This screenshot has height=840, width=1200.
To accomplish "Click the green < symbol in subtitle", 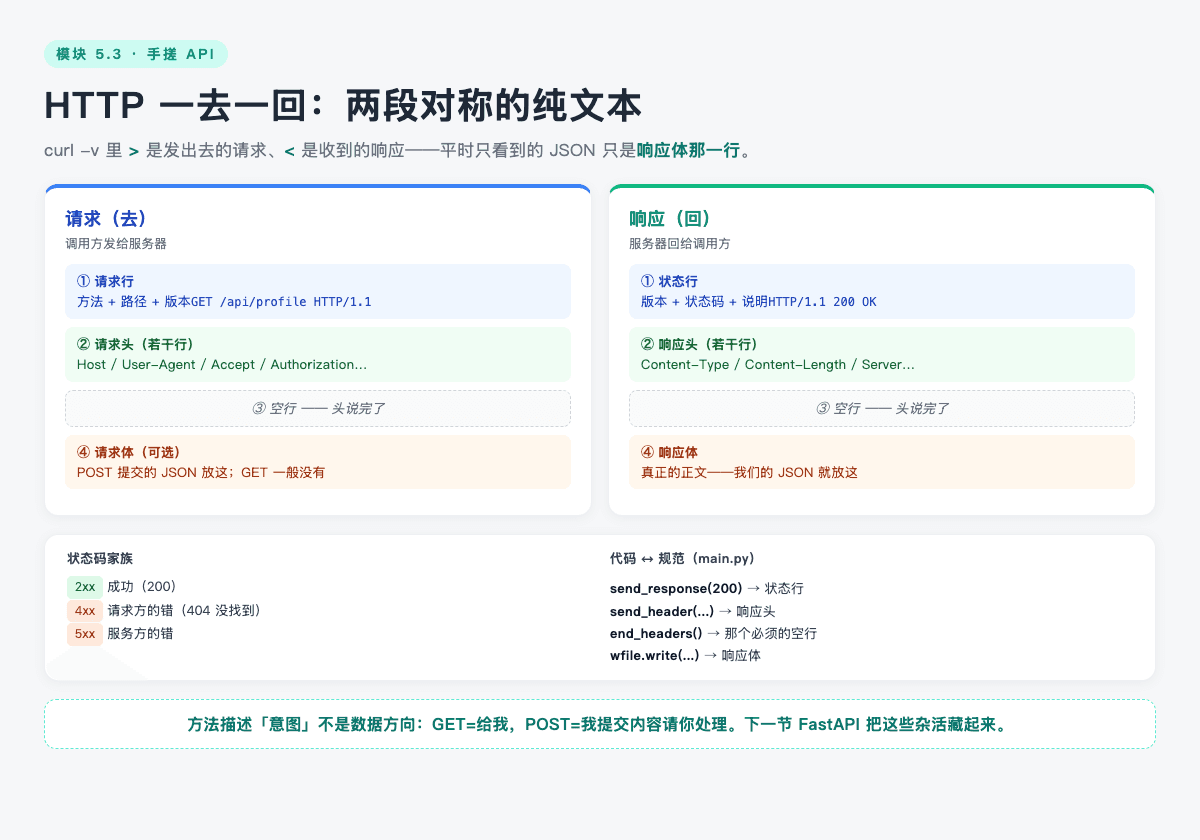I will coord(289,151).
